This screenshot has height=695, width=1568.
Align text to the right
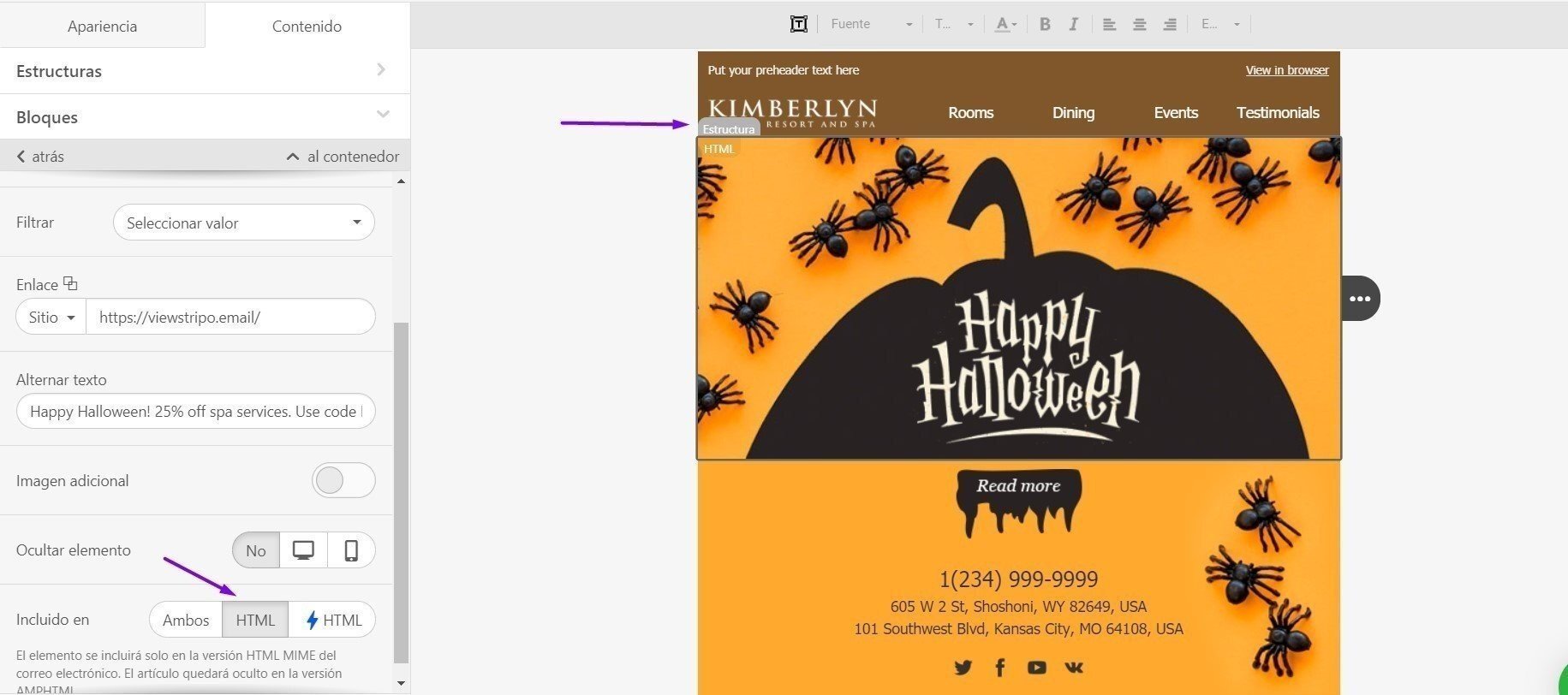1169,24
